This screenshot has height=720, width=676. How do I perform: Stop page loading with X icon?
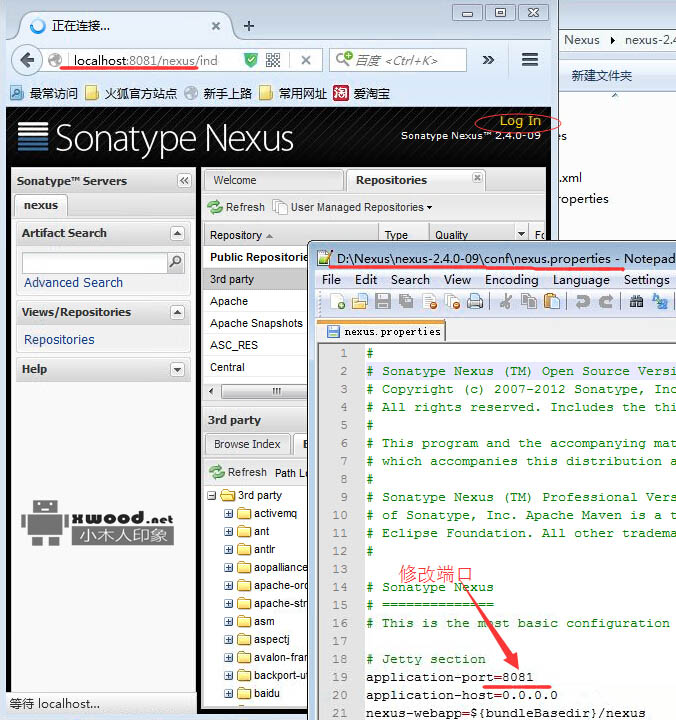coord(306,60)
